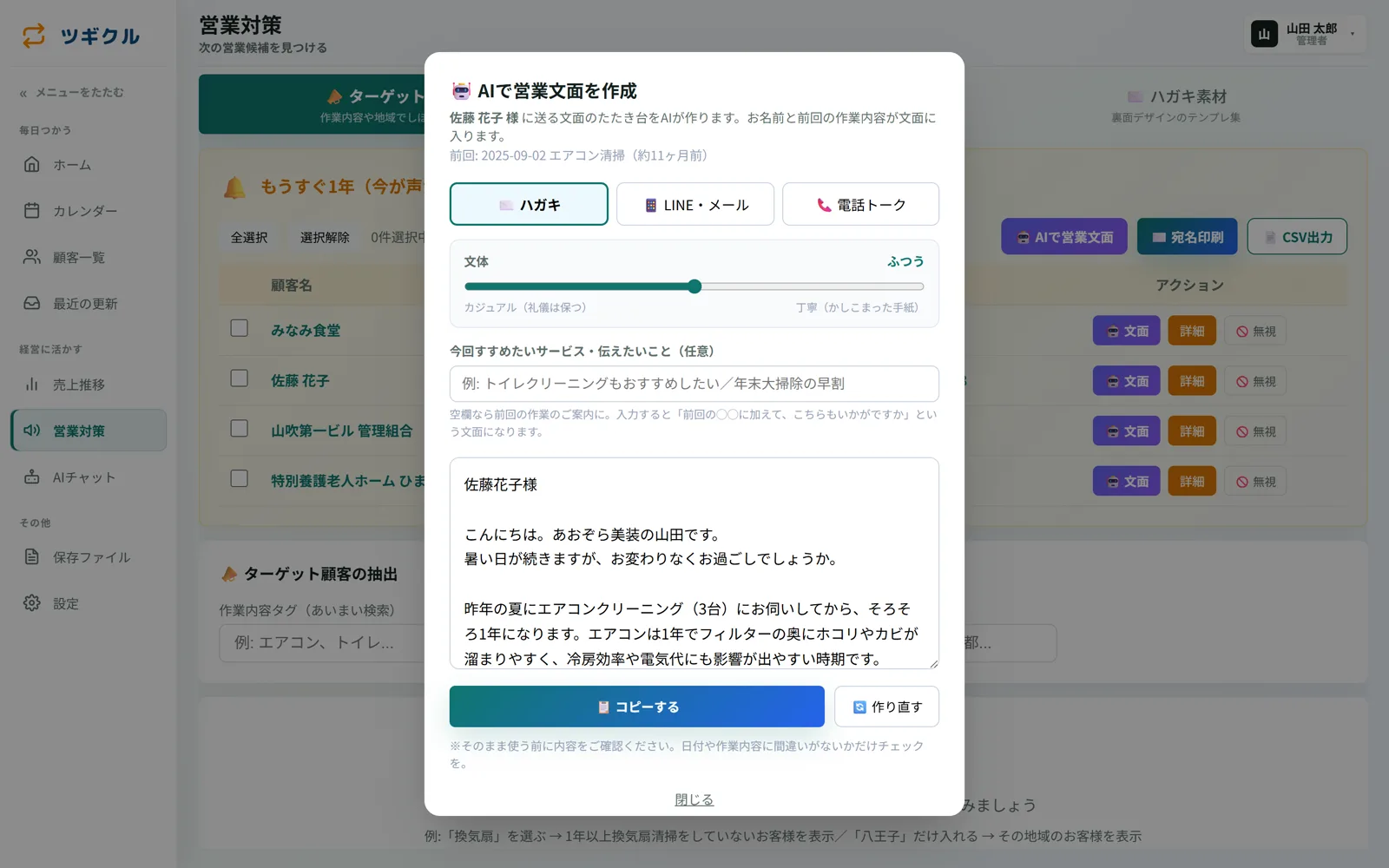Click the コピーする button
1389x868 pixels.
point(637,707)
